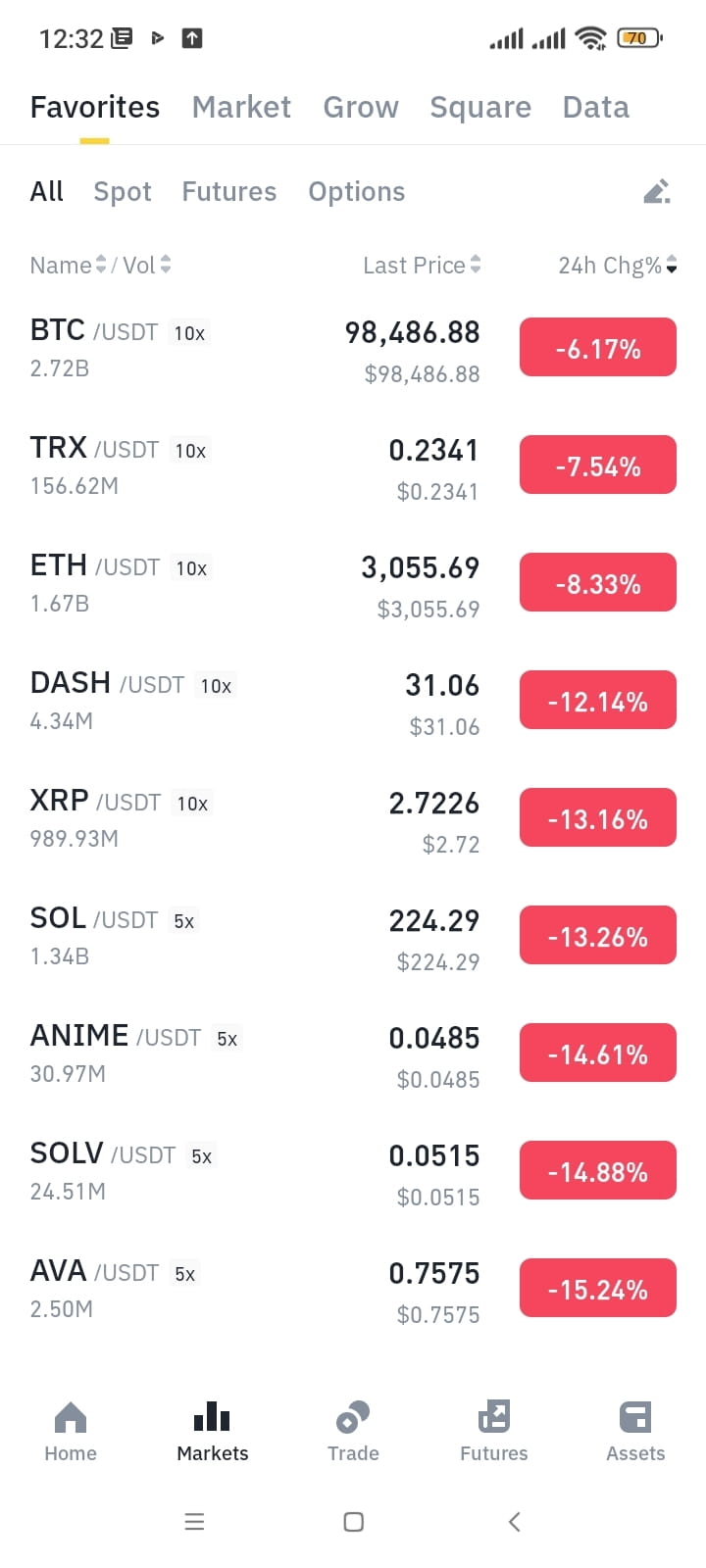The height and width of the screenshot is (1568, 706).
Task: Sort by Last Price column
Action: [422, 265]
